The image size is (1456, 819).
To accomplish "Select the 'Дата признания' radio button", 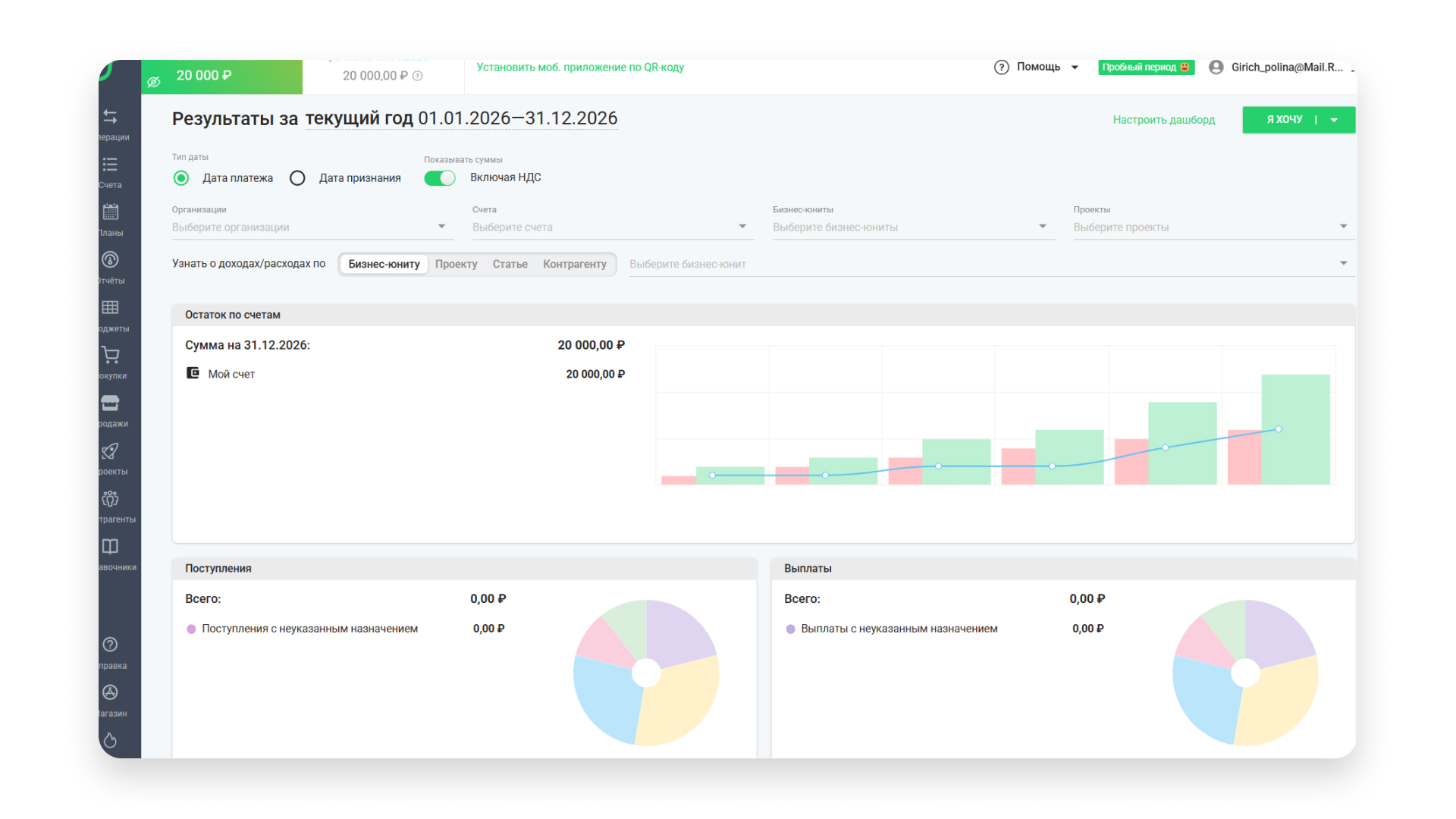I will [297, 178].
